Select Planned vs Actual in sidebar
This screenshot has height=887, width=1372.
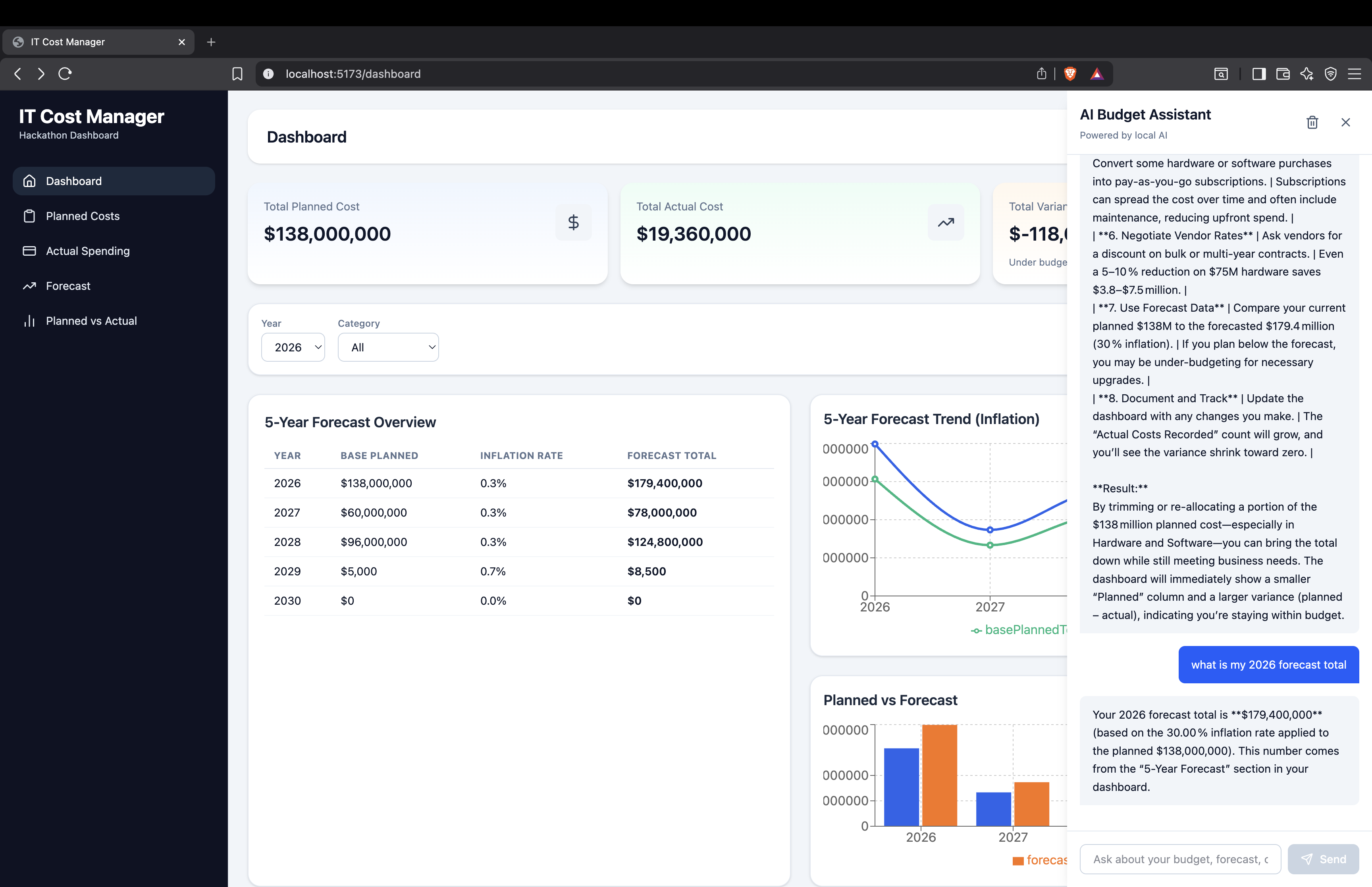pos(91,321)
